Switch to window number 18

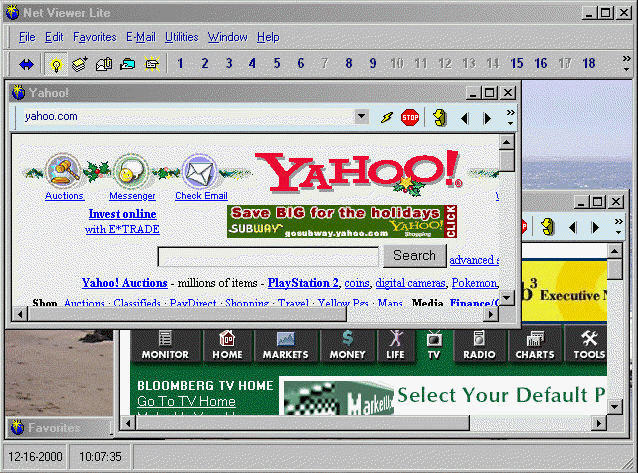(x=589, y=64)
